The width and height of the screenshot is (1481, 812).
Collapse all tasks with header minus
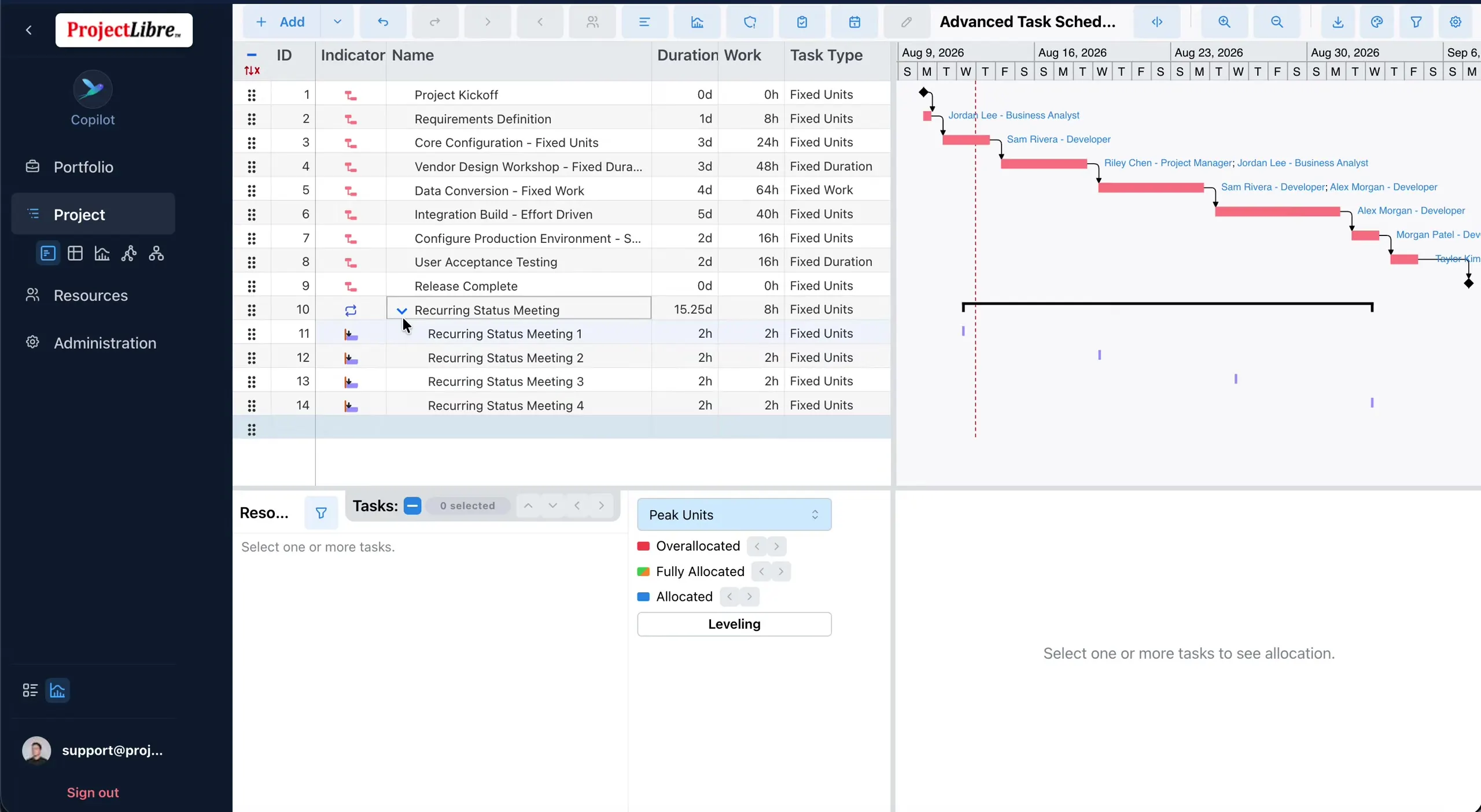click(x=252, y=55)
